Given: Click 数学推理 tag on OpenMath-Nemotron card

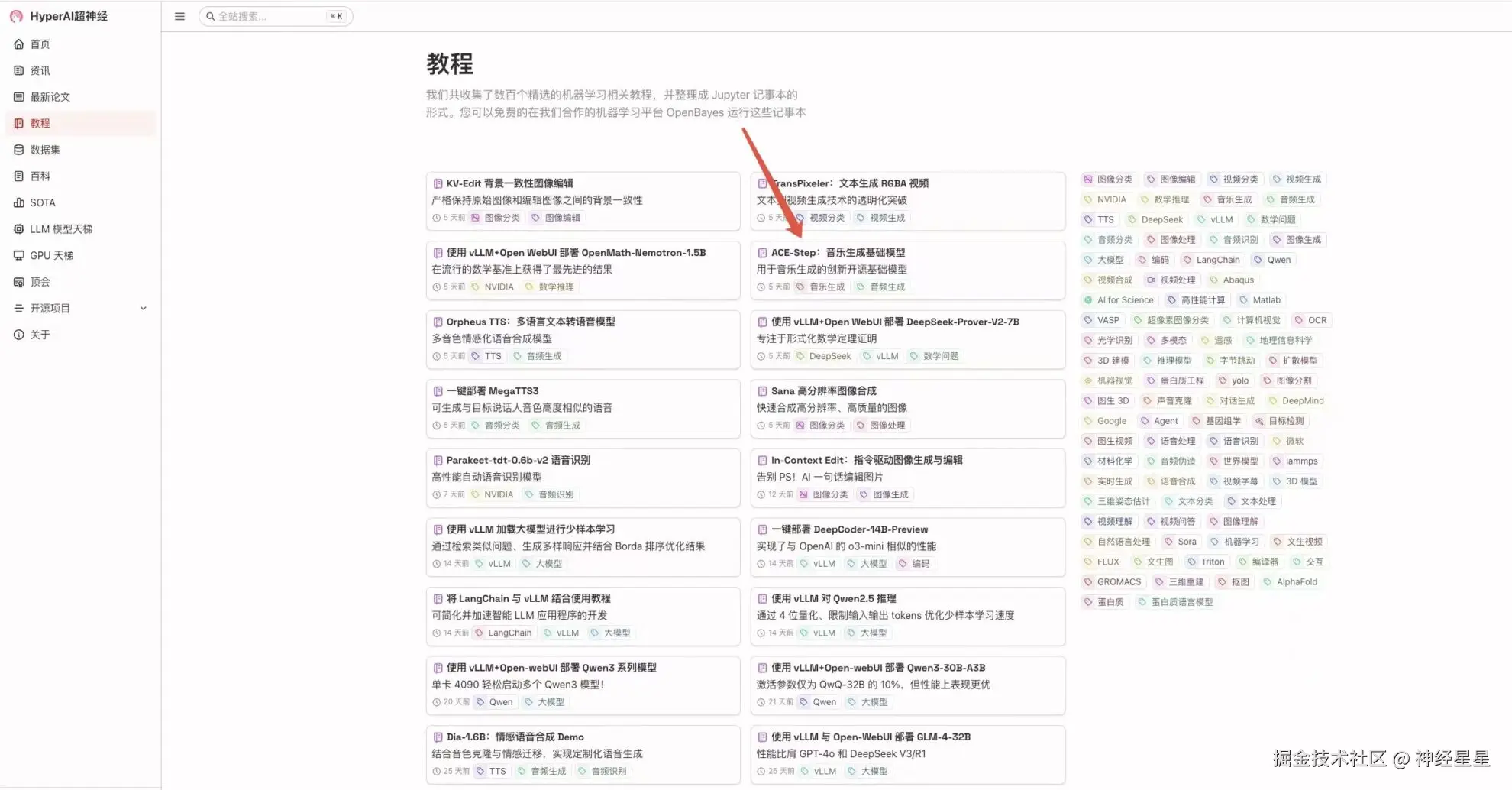Looking at the screenshot, I should 550,287.
